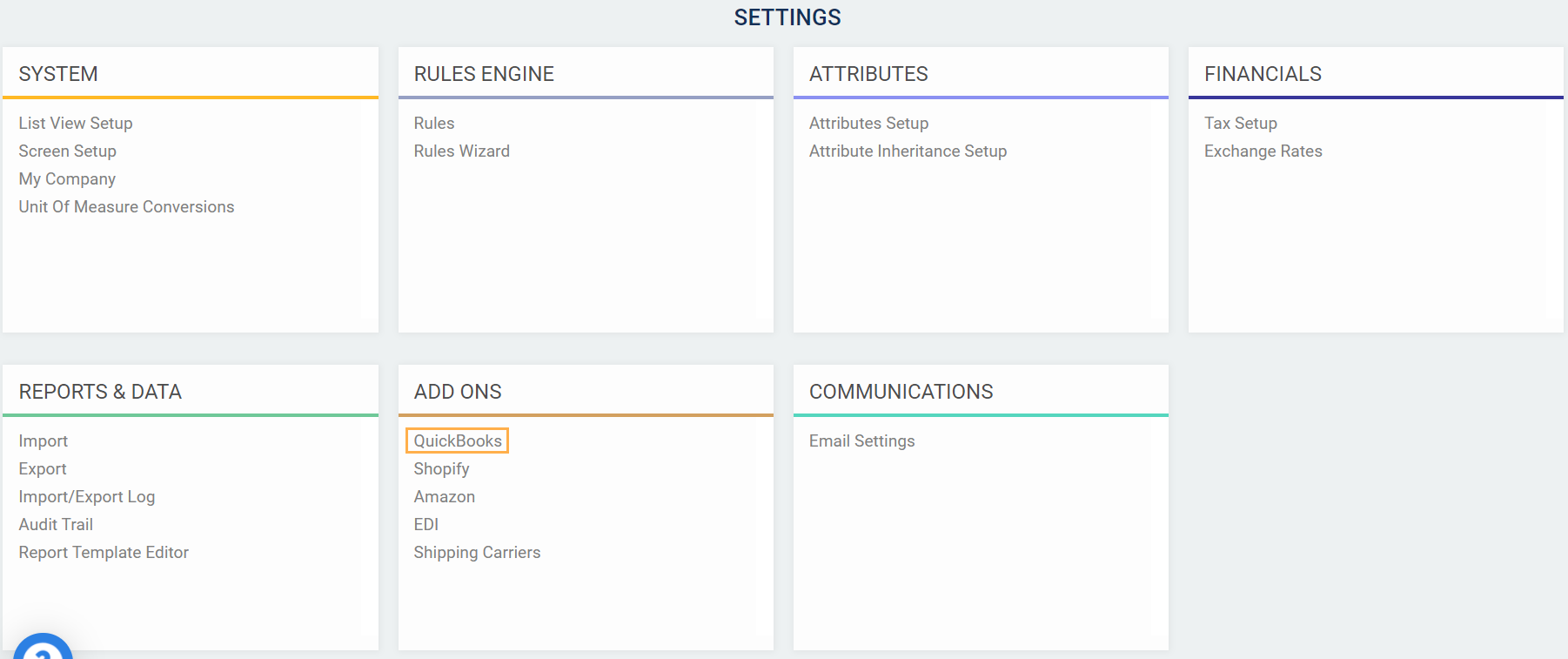Go to Screen Setup settings
This screenshot has width=1568, height=659.
coord(67,151)
